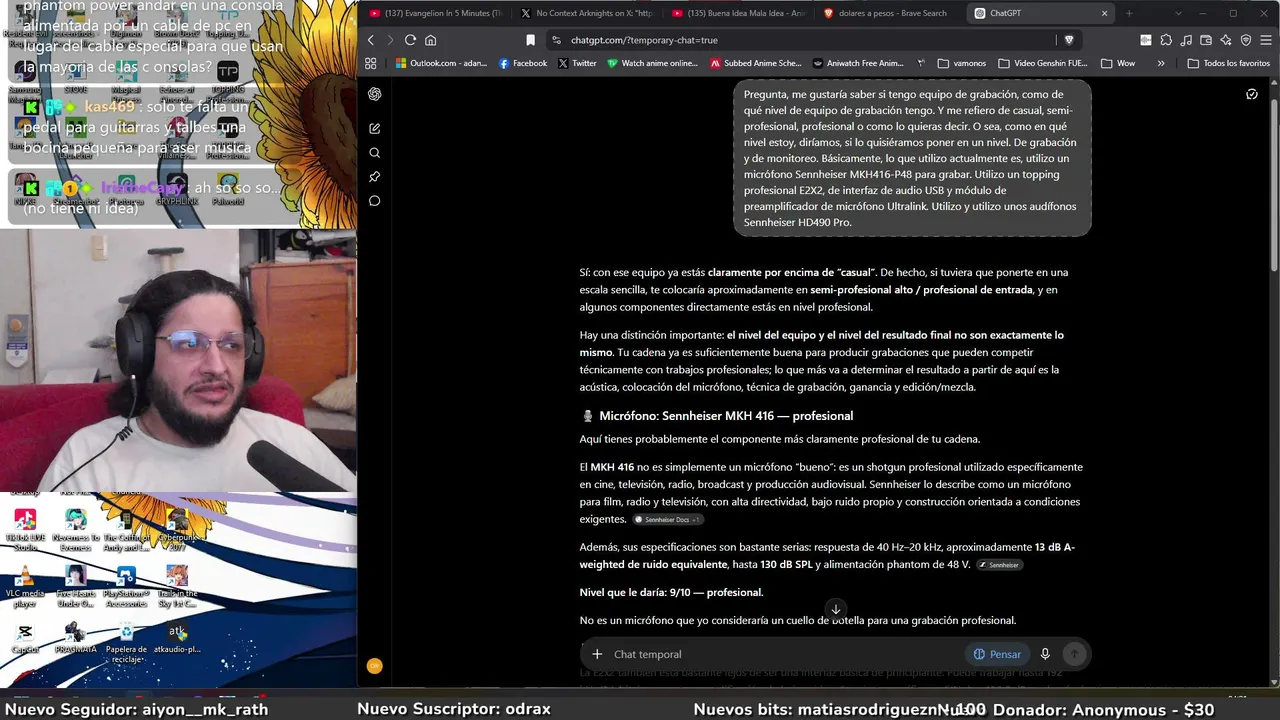
Task: Open the Todos los favoritos folder
Action: point(1229,63)
